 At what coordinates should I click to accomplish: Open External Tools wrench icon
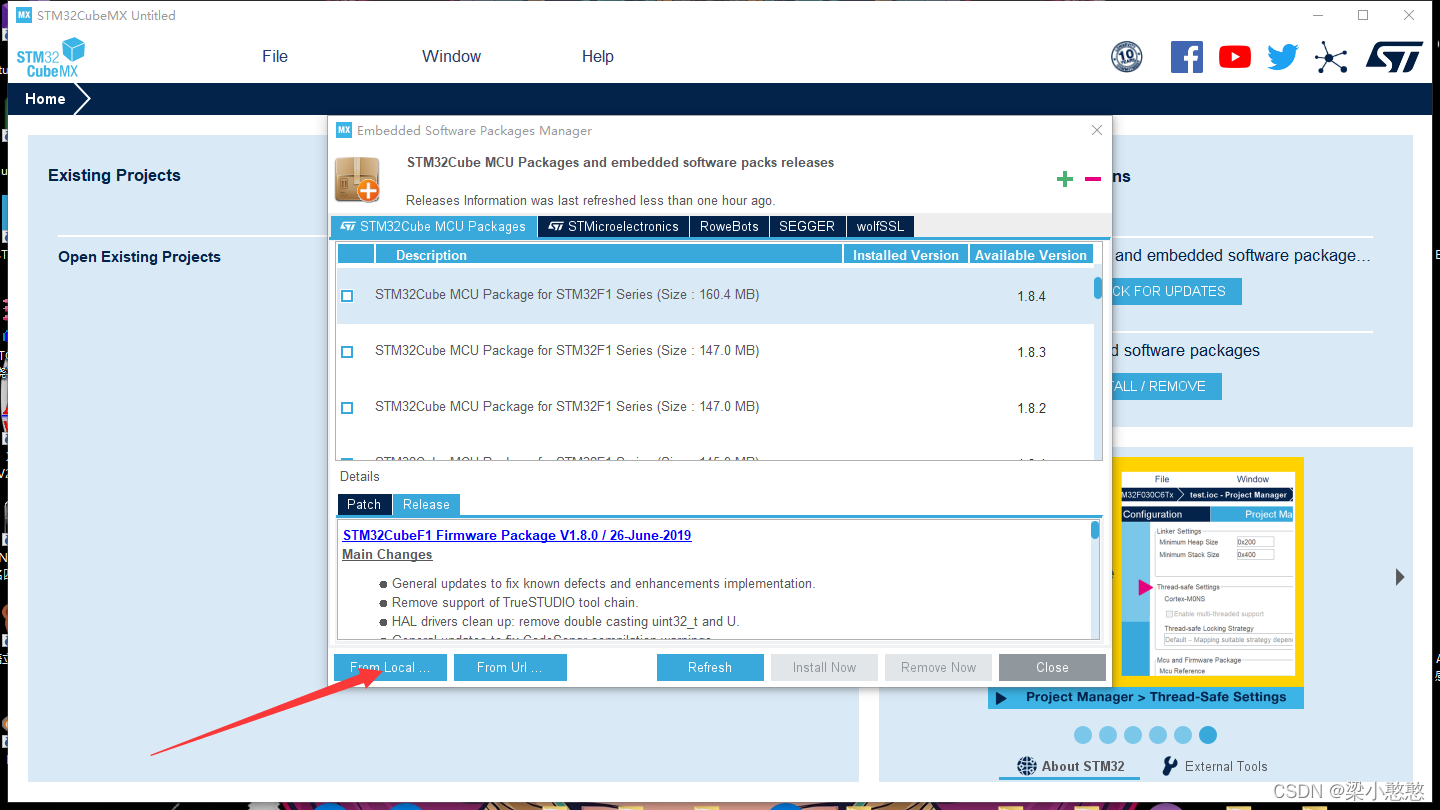point(1170,766)
